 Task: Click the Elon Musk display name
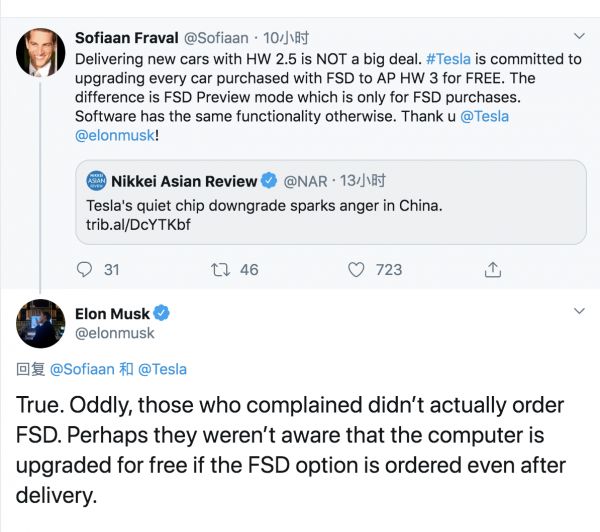pyautogui.click(x=112, y=314)
